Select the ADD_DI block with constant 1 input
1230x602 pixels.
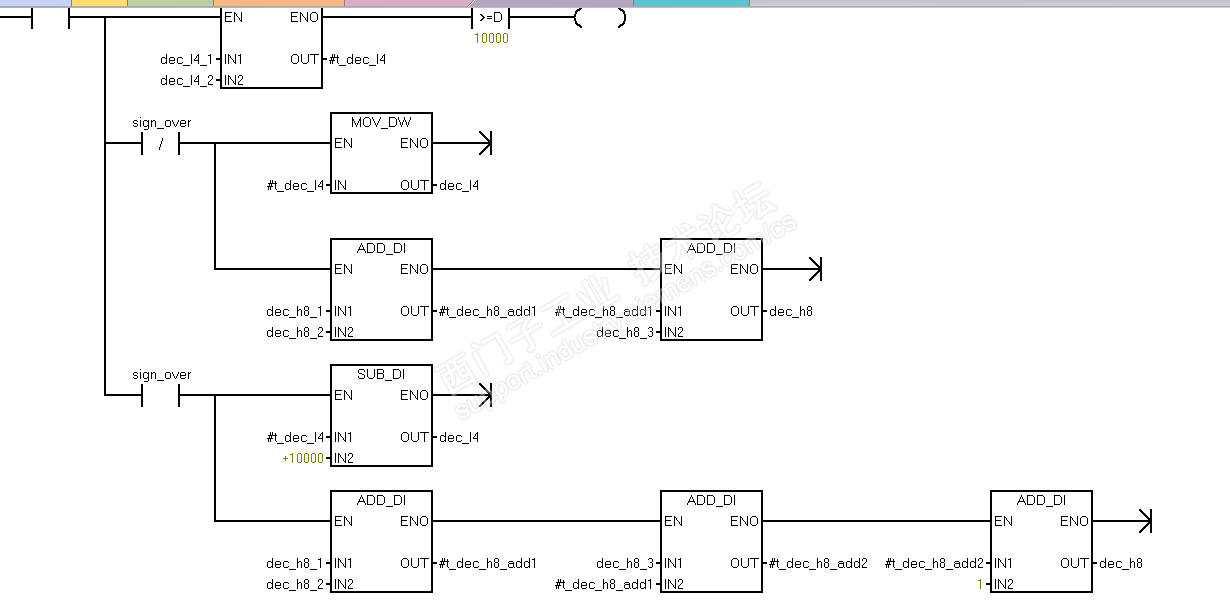tap(1041, 541)
